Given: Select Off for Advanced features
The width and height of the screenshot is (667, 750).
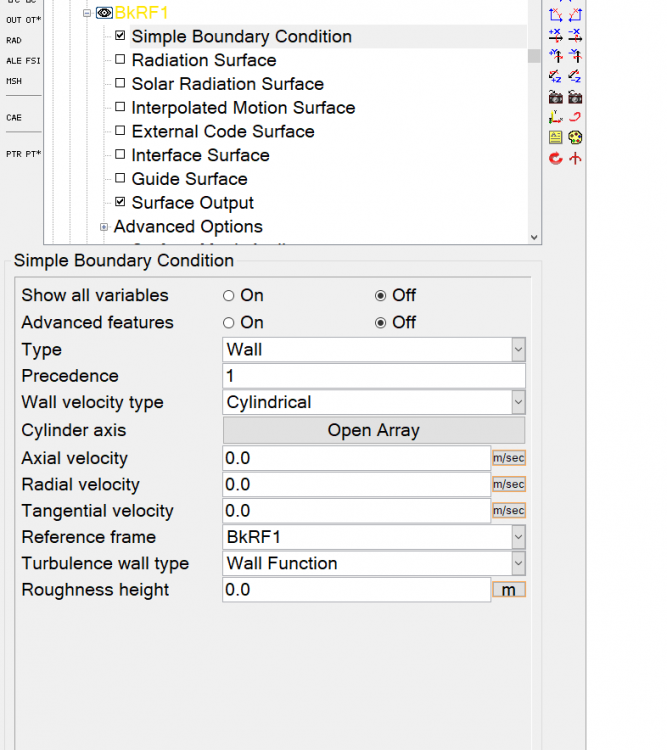Looking at the screenshot, I should click(380, 323).
